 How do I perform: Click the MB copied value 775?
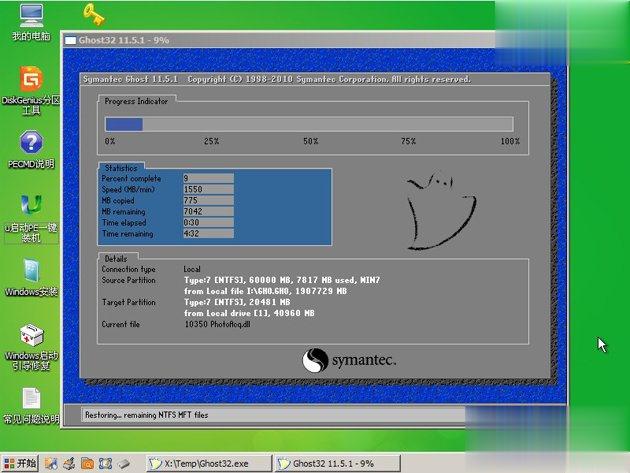coord(208,200)
